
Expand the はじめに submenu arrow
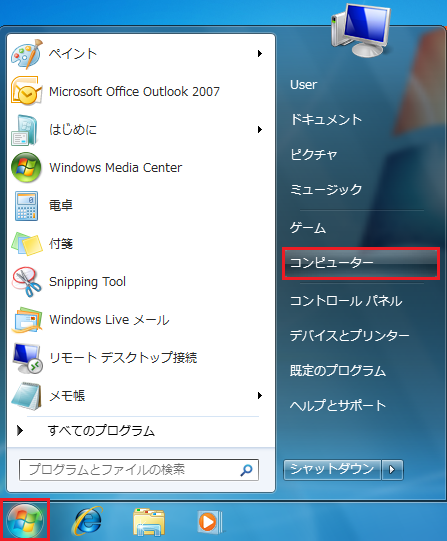tap(260, 129)
